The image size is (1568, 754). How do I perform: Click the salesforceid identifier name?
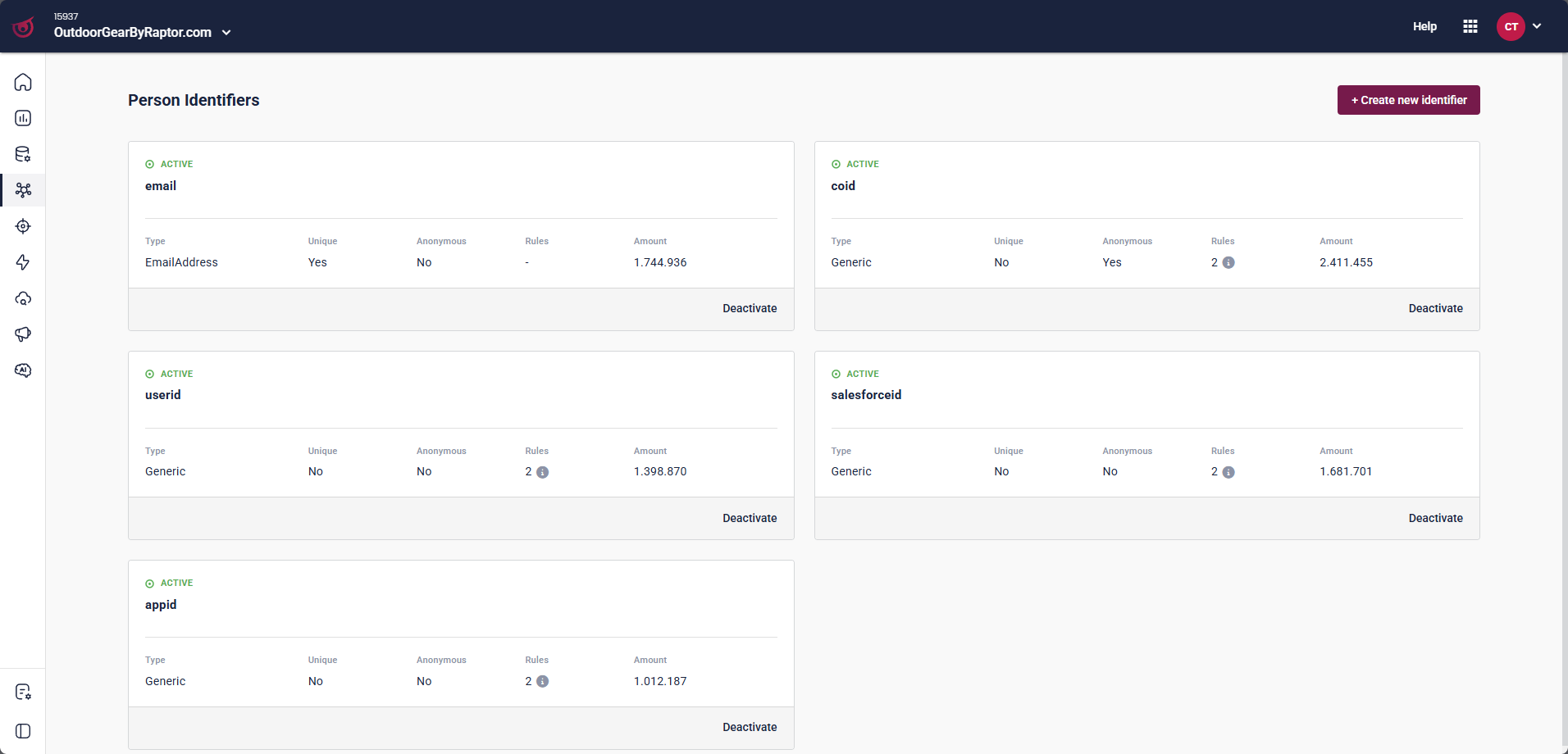(x=866, y=395)
